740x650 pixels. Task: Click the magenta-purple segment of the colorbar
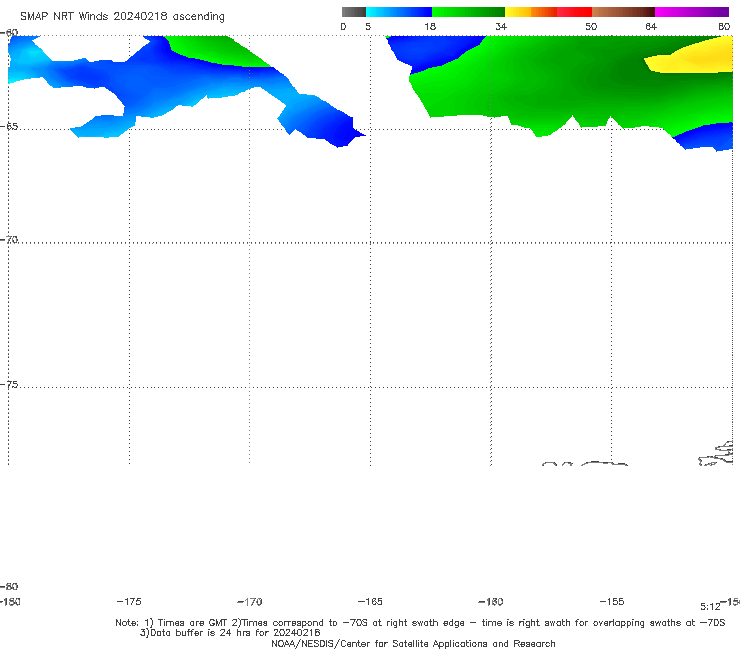point(692,12)
